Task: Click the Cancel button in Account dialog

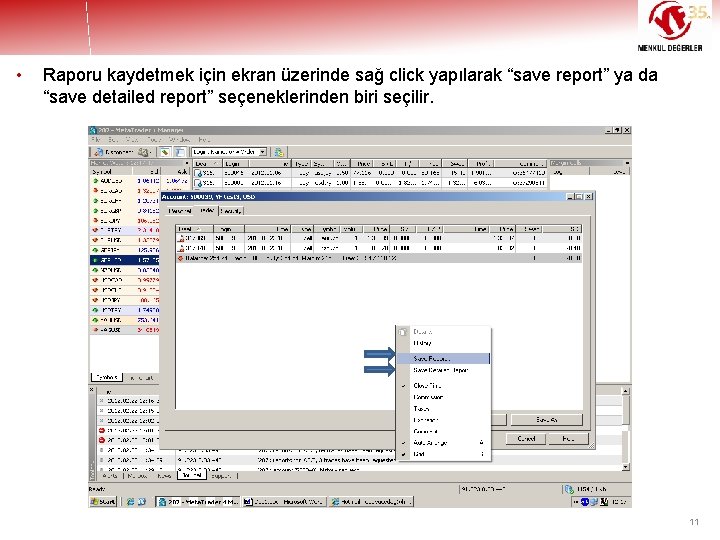Action: pyautogui.click(x=526, y=439)
